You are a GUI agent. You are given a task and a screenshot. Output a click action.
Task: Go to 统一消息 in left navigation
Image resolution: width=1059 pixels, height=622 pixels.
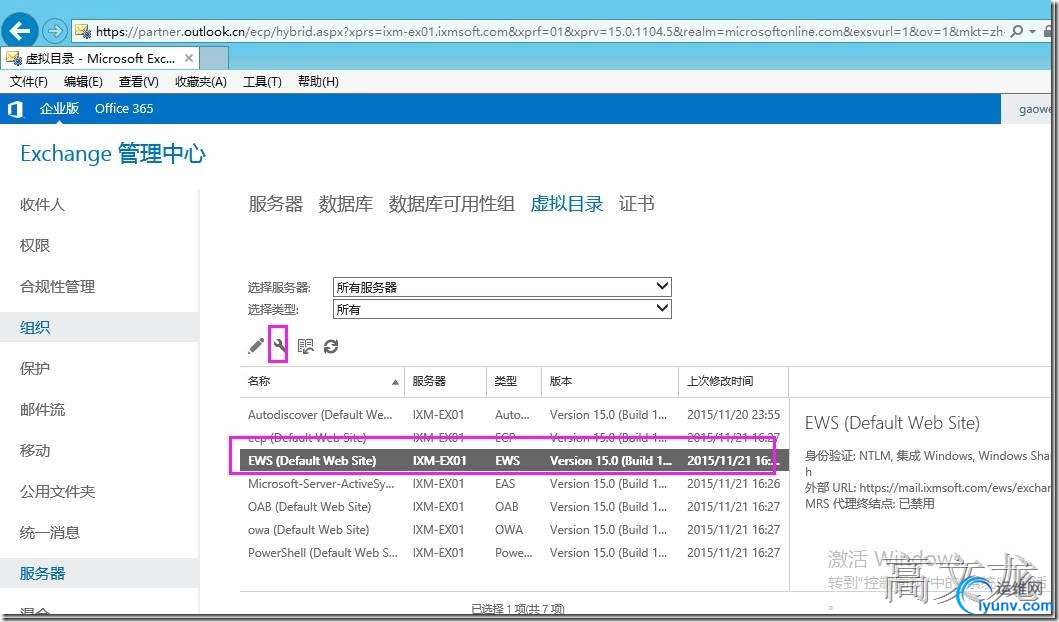click(x=50, y=533)
